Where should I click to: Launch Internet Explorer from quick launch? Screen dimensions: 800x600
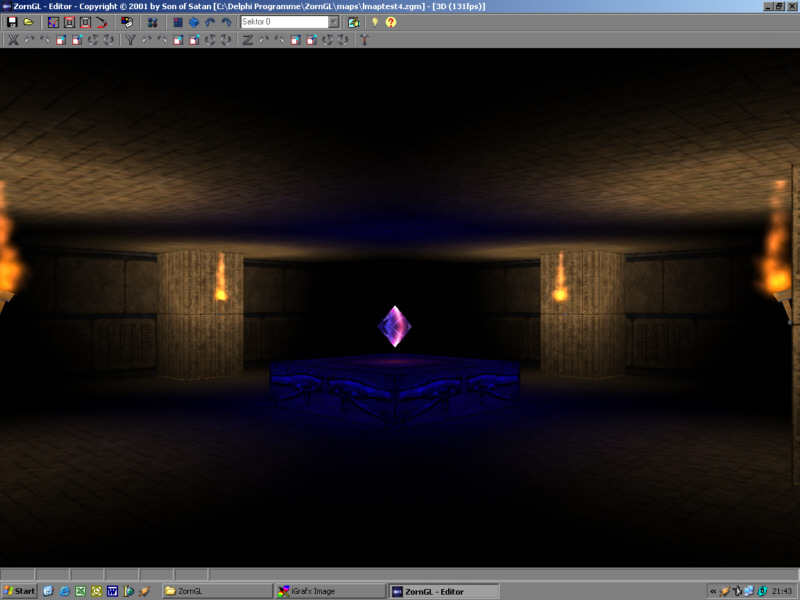click(x=64, y=591)
